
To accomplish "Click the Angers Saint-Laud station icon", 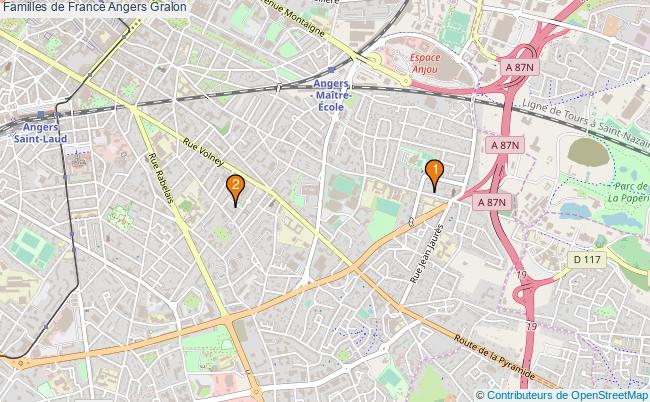I will click(x=41, y=114).
